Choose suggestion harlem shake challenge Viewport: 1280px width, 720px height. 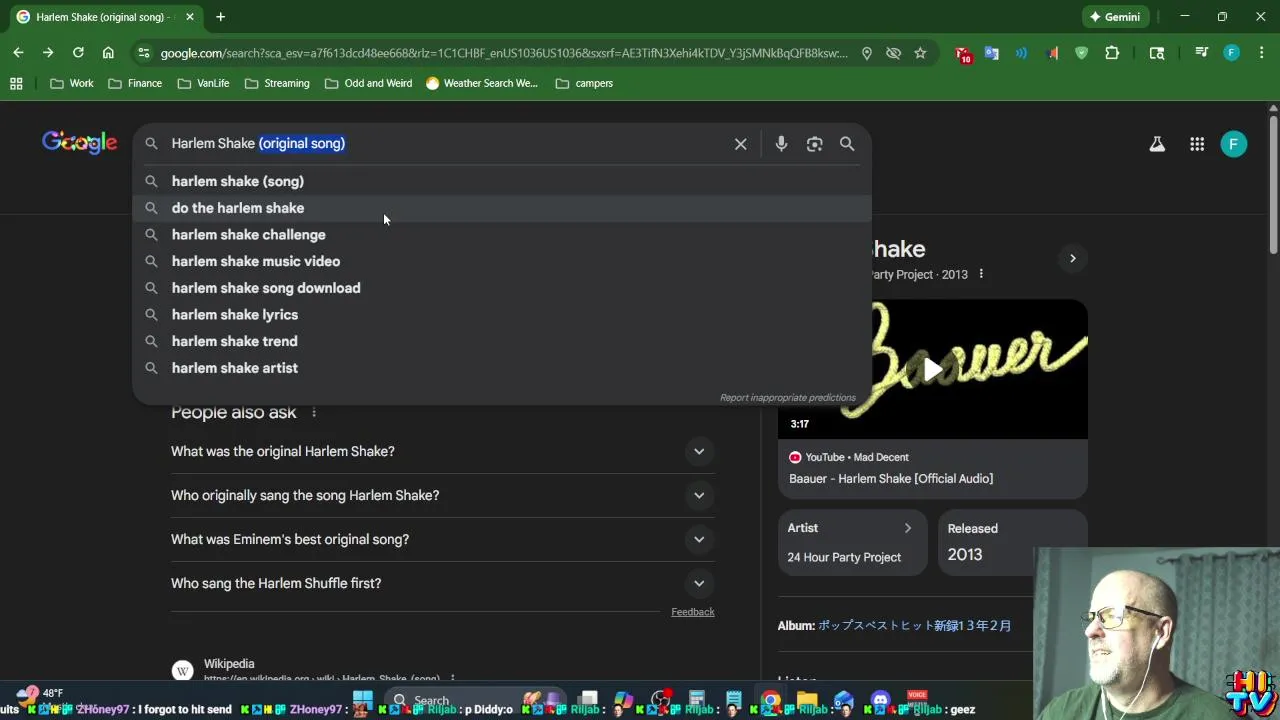[502, 234]
